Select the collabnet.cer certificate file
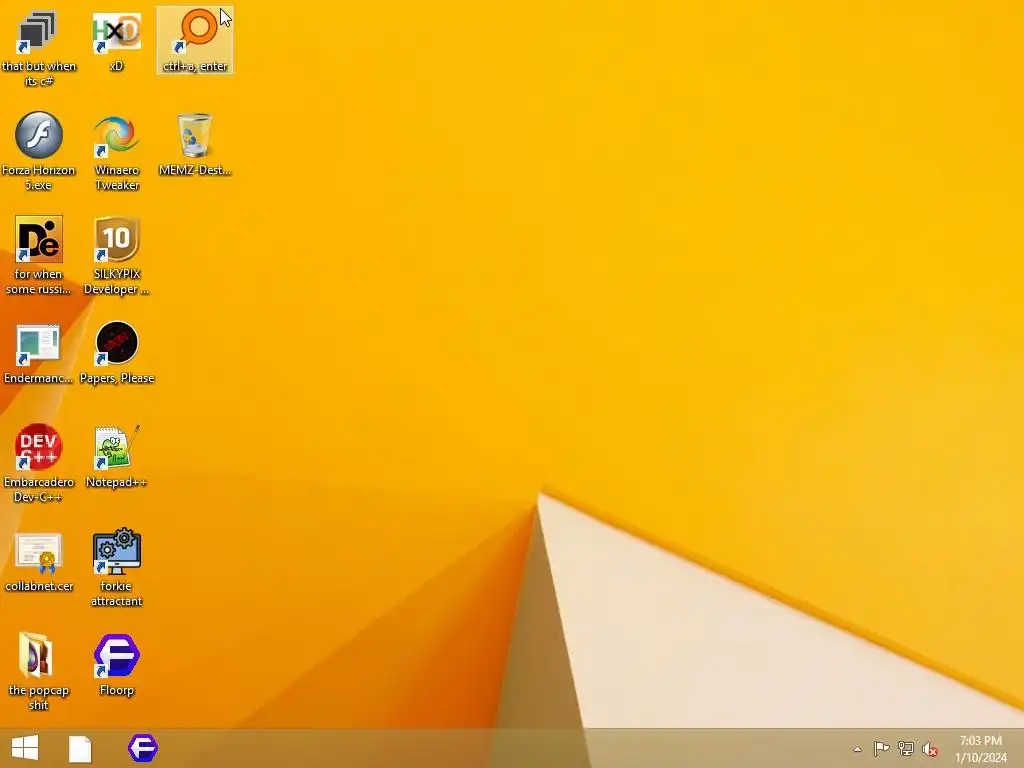The width and height of the screenshot is (1024, 768). coord(39,562)
